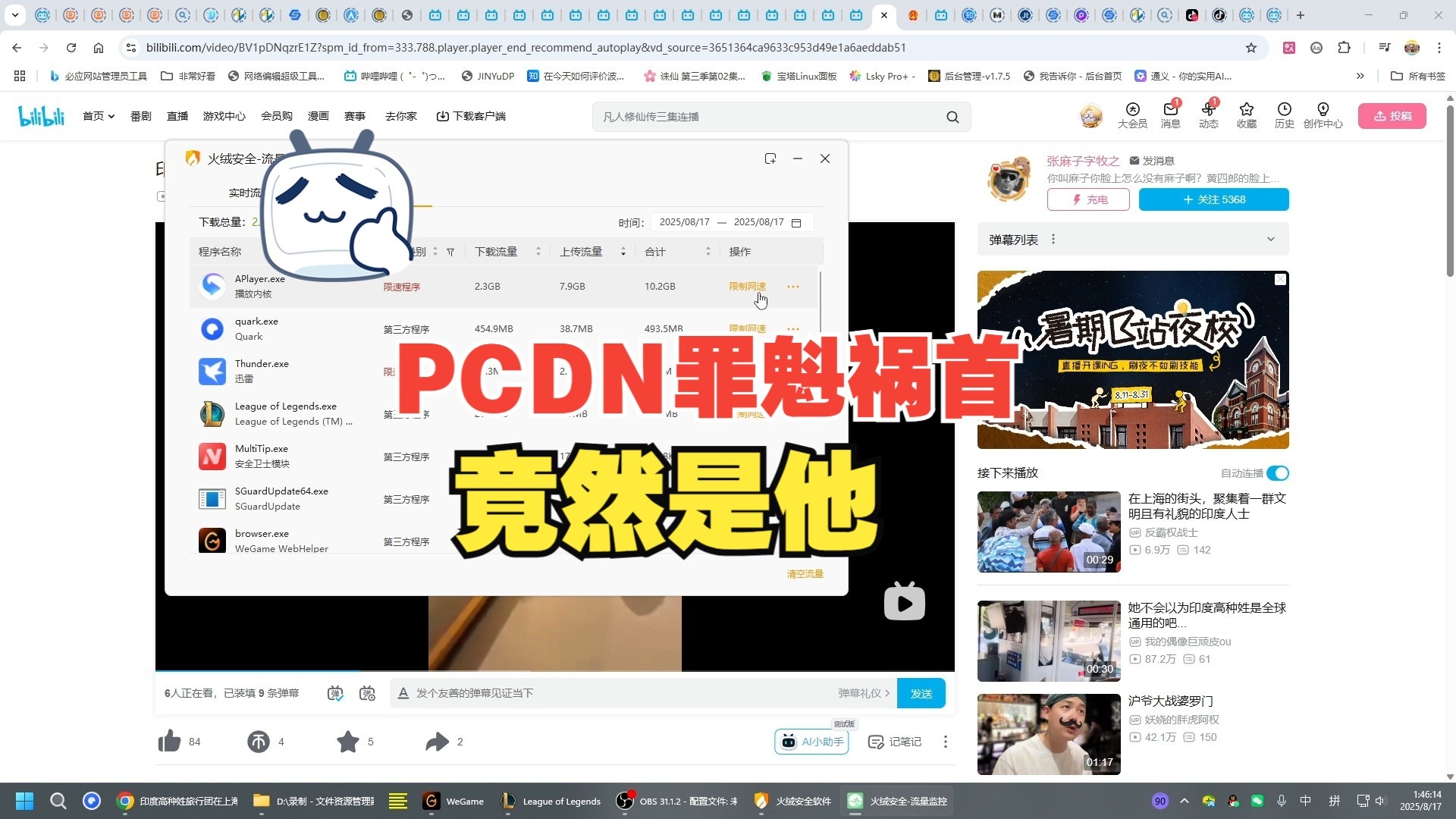Open the 记笔记 notes icon

(x=895, y=742)
